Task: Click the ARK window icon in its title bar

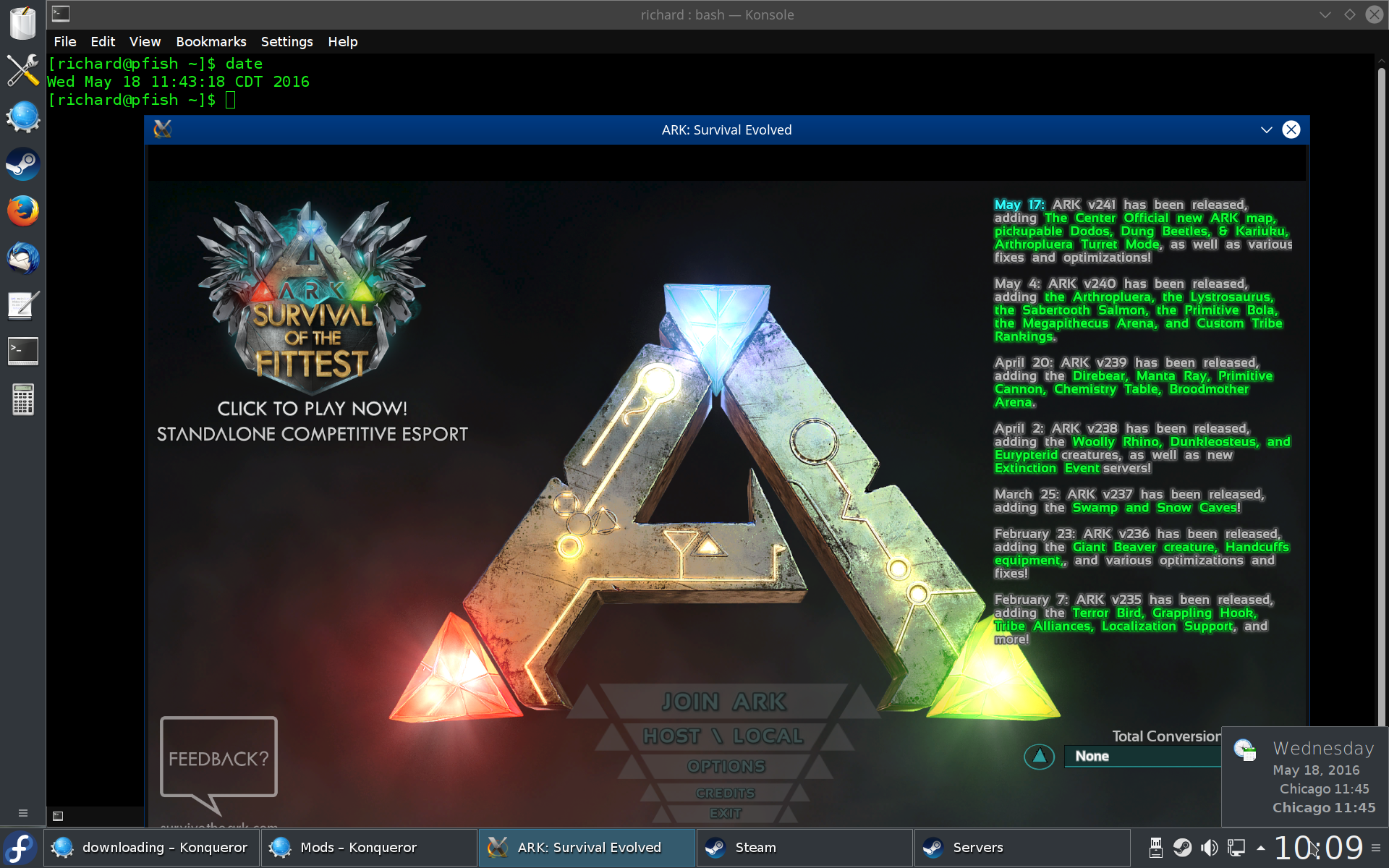Action: (x=163, y=129)
